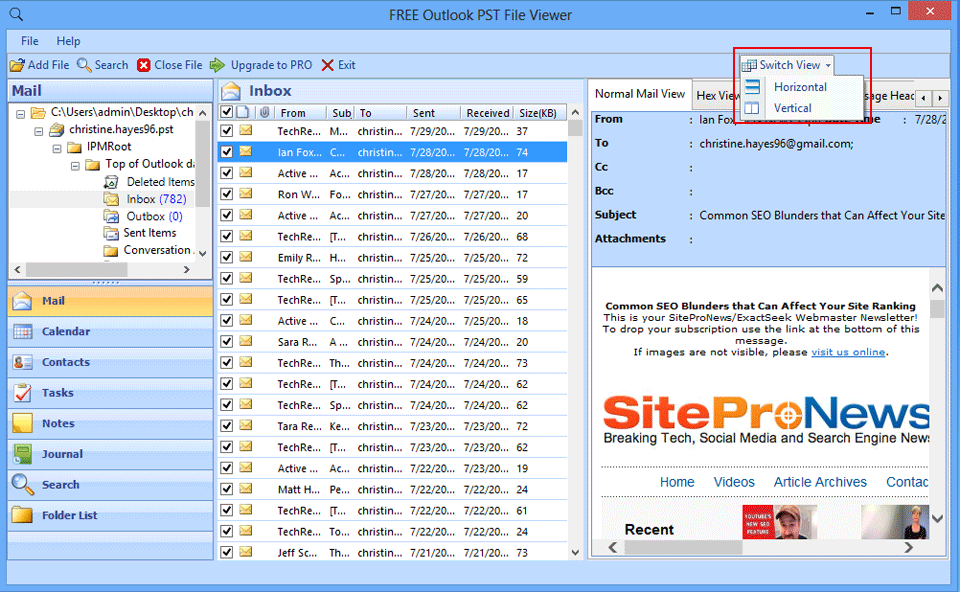Open the Mail section envelope icon

pyautogui.click(x=23, y=301)
